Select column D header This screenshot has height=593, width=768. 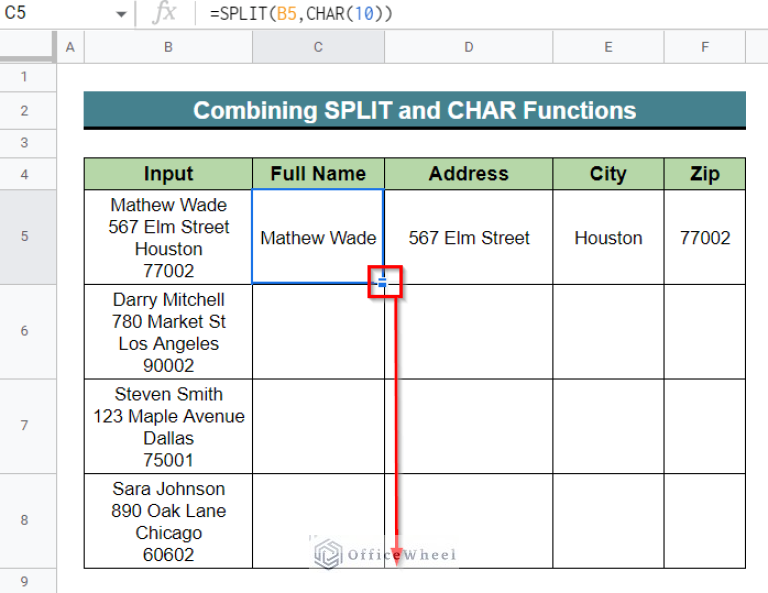point(469,47)
